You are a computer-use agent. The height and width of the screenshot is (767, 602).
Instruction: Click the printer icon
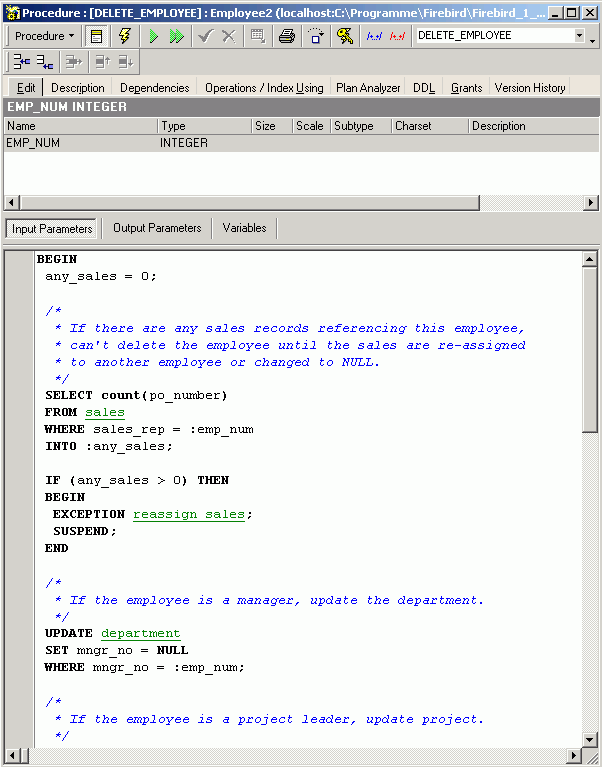(x=287, y=36)
